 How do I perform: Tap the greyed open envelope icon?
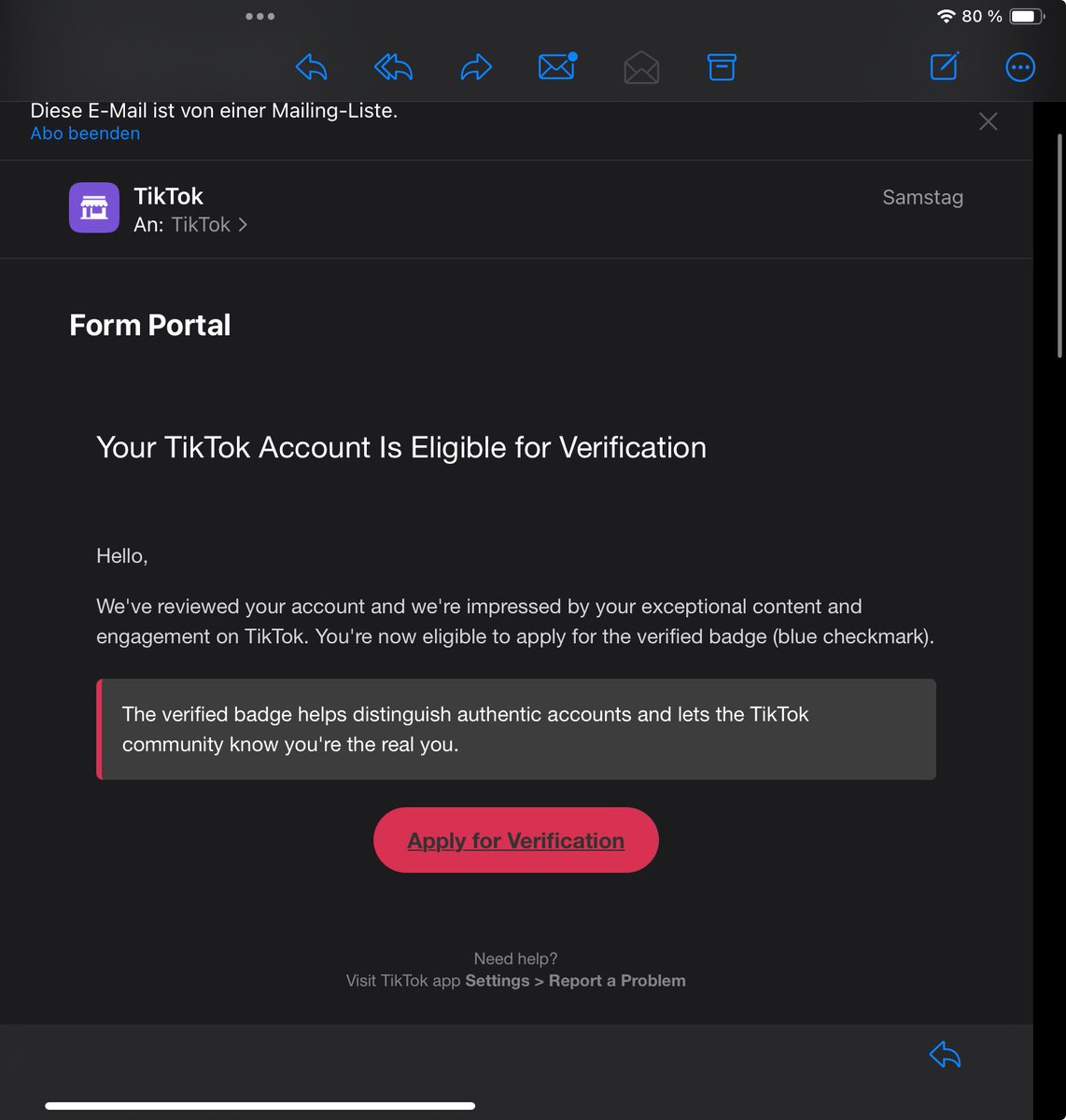[641, 67]
